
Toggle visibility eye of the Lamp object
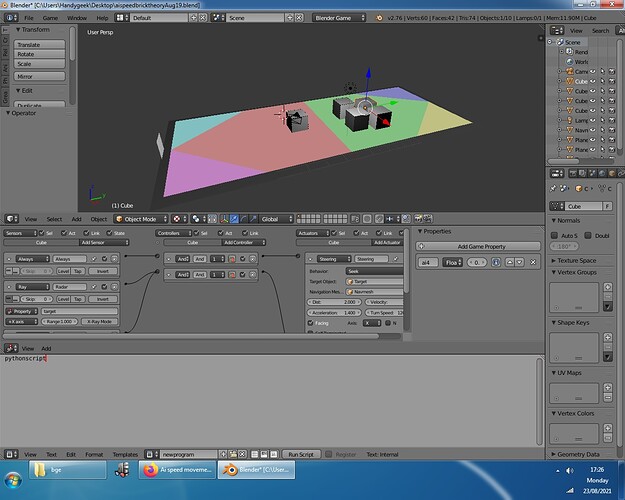point(593,120)
